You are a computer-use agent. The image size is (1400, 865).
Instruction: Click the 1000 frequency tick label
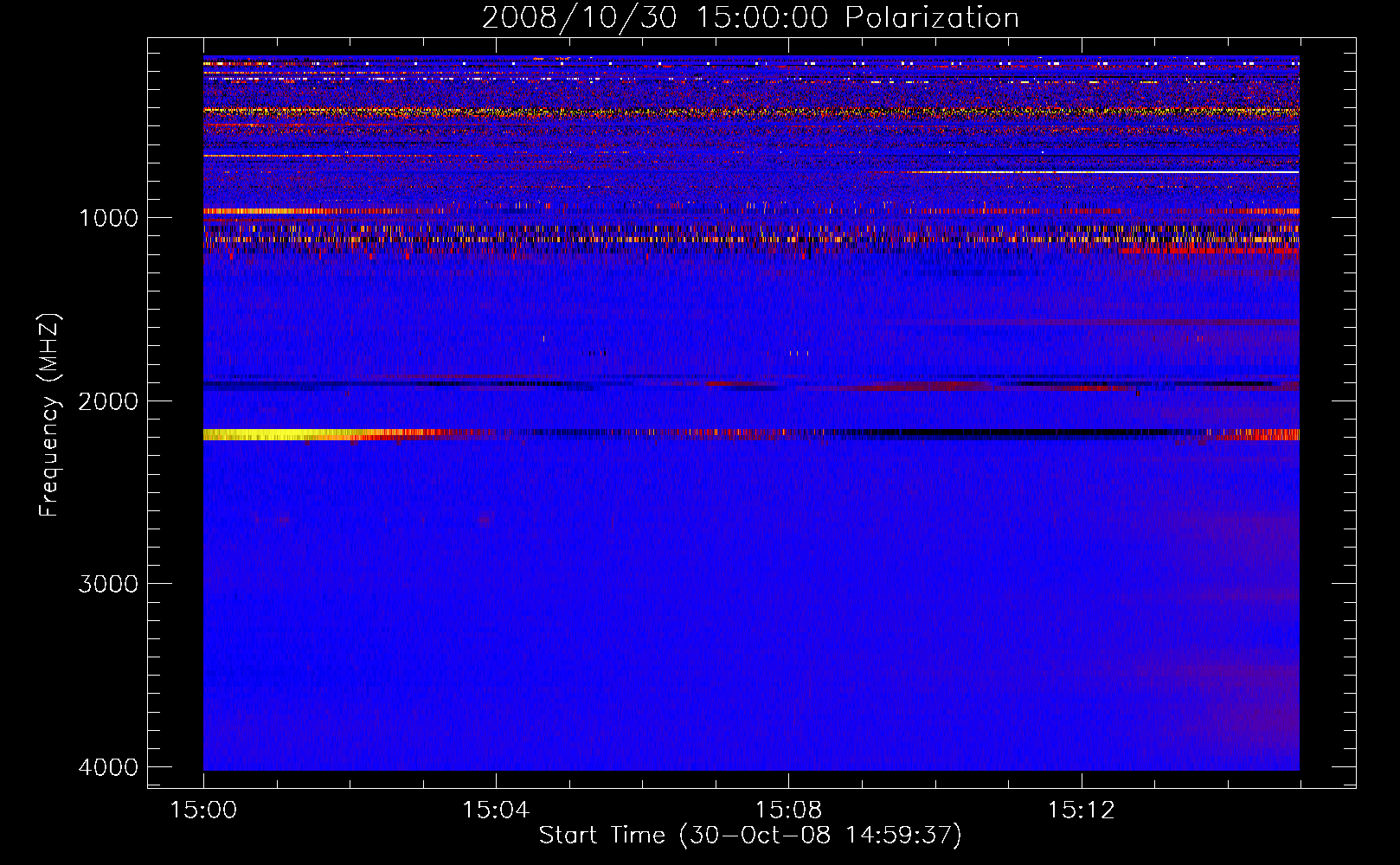tap(108, 218)
